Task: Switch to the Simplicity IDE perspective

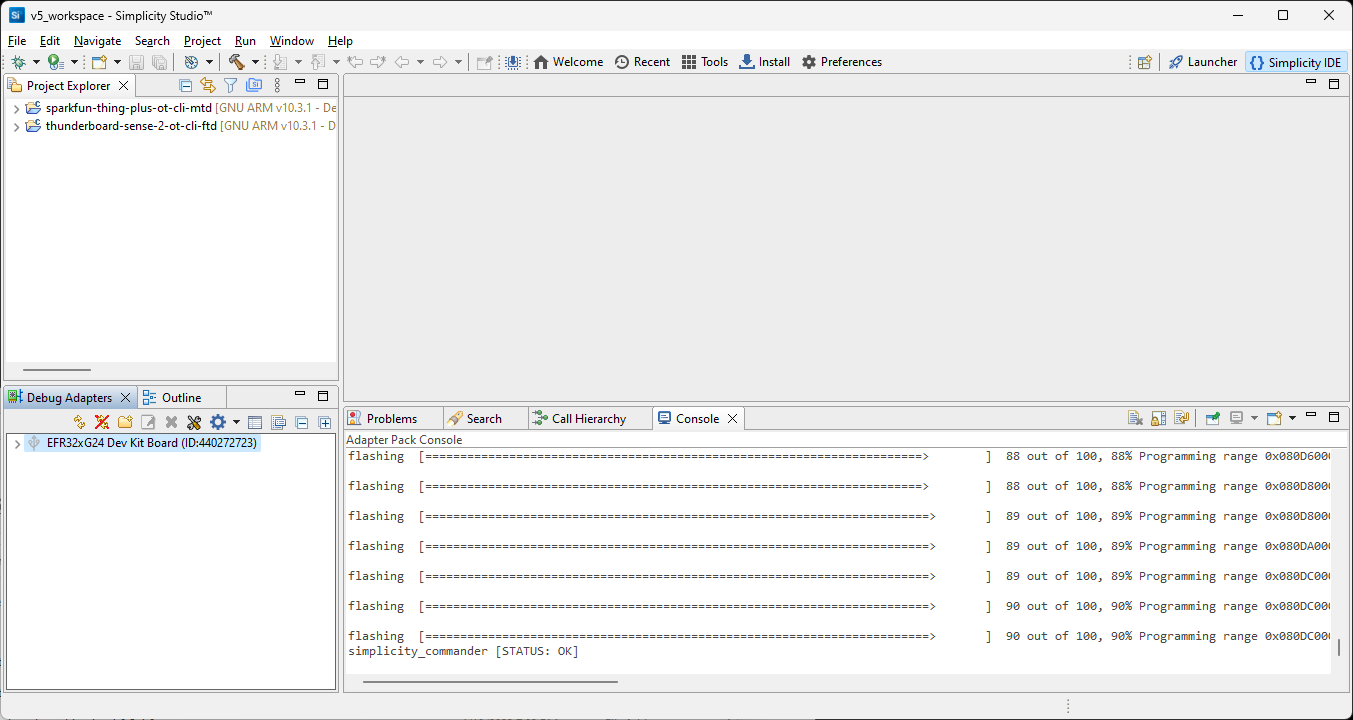Action: [x=1295, y=61]
